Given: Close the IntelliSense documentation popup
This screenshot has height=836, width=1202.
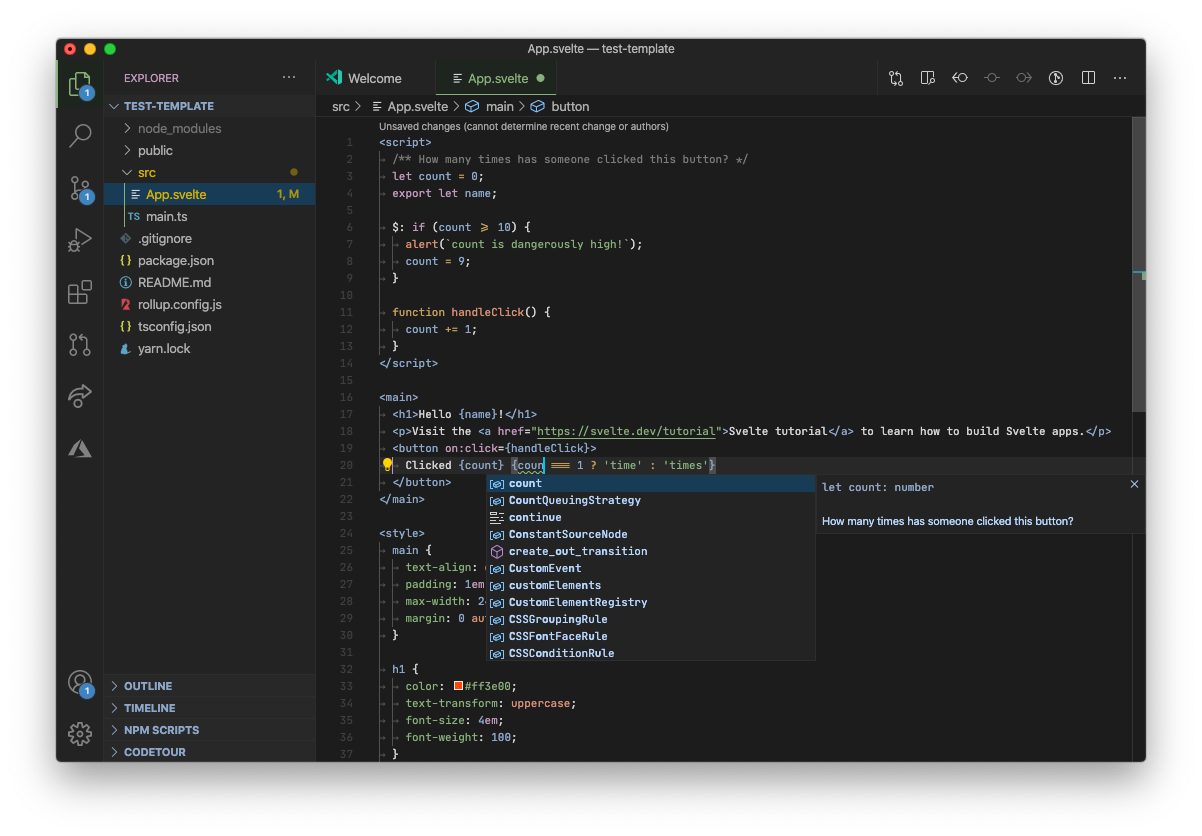Looking at the screenshot, I should tap(1134, 483).
